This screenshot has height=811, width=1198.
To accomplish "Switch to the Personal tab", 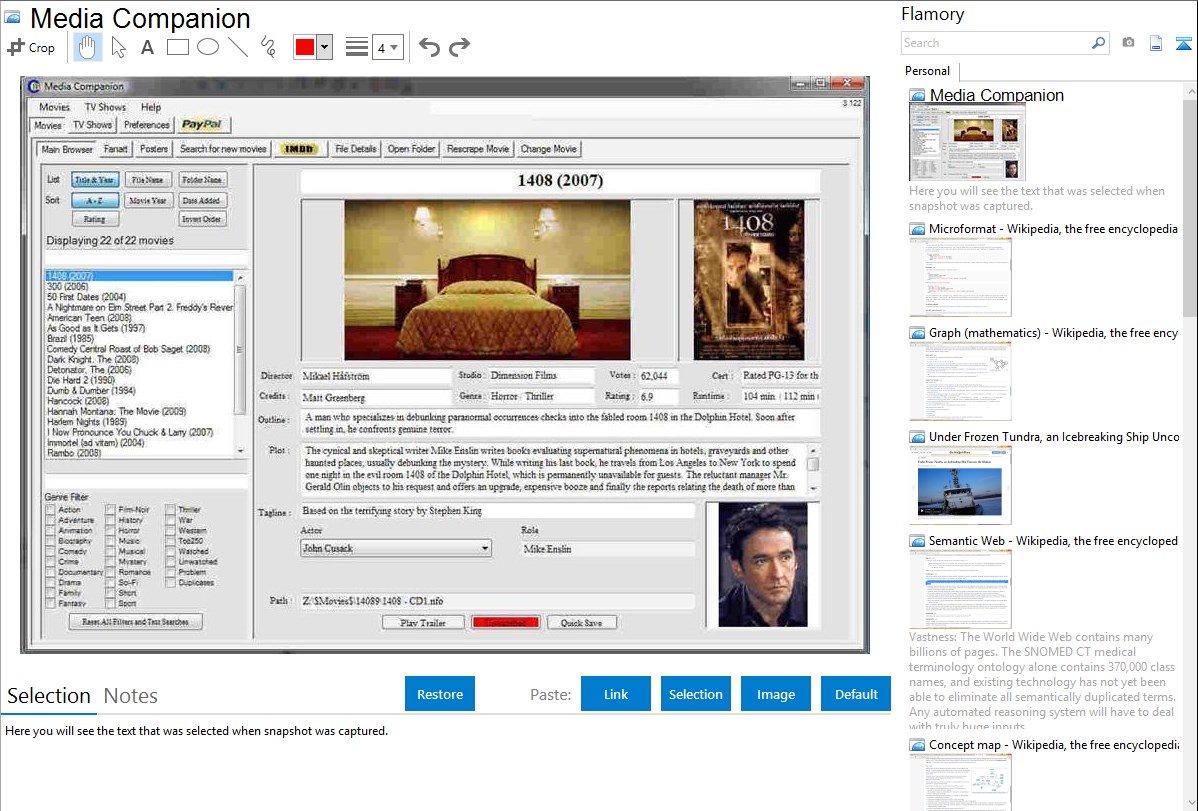I will click(928, 70).
